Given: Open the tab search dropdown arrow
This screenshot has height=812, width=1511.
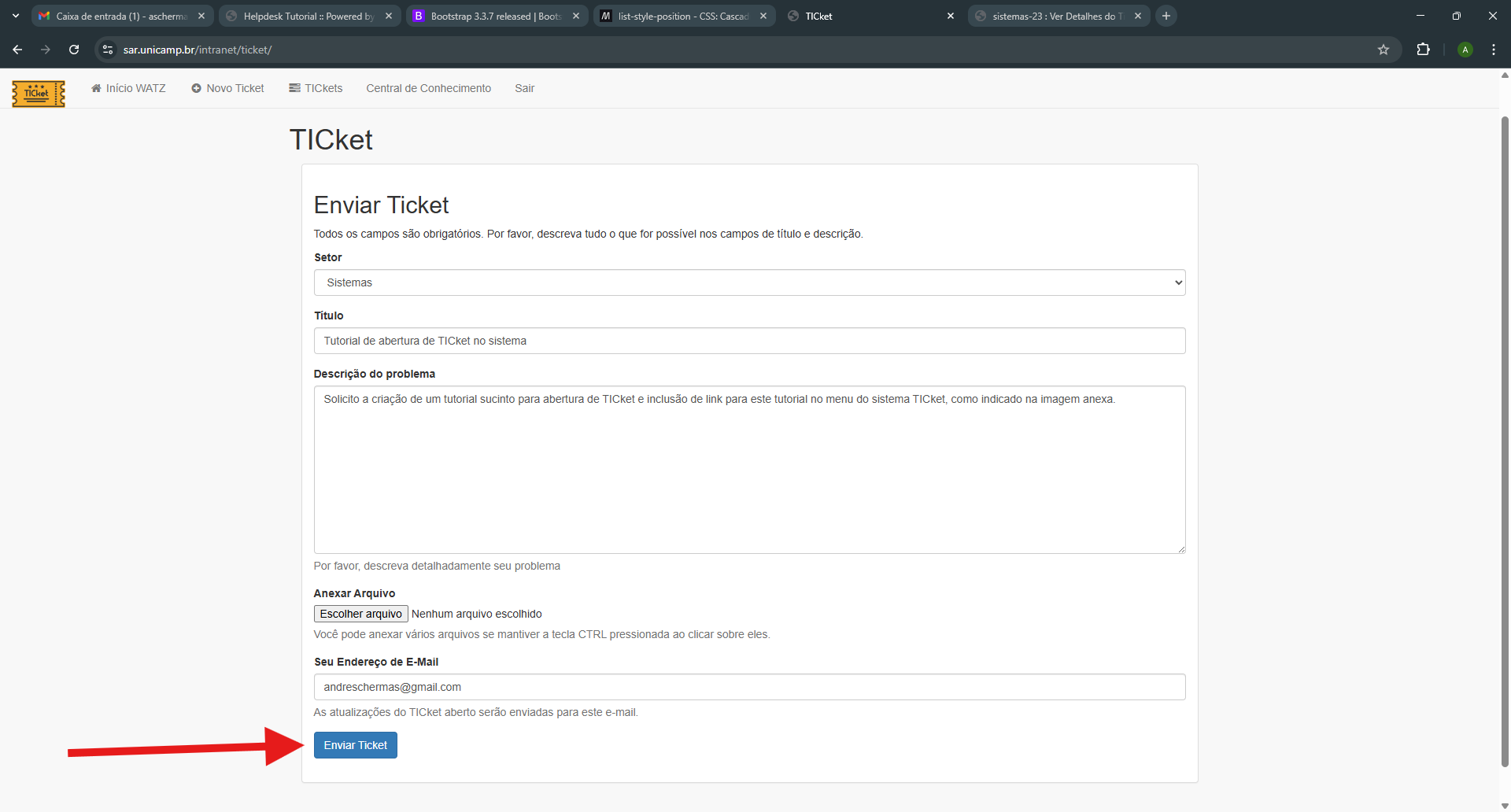Looking at the screenshot, I should tap(16, 16).
